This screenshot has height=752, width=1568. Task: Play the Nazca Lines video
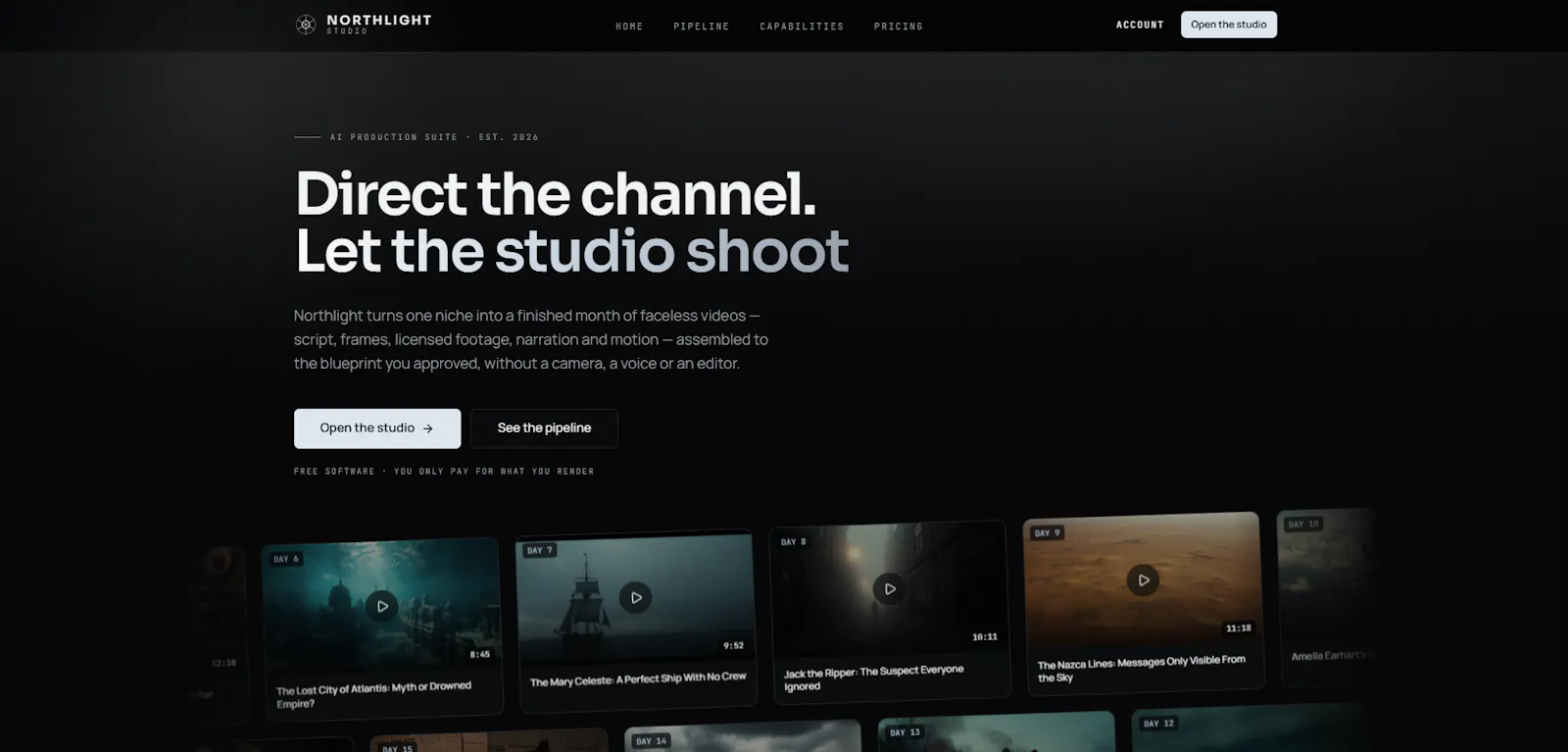click(1143, 580)
